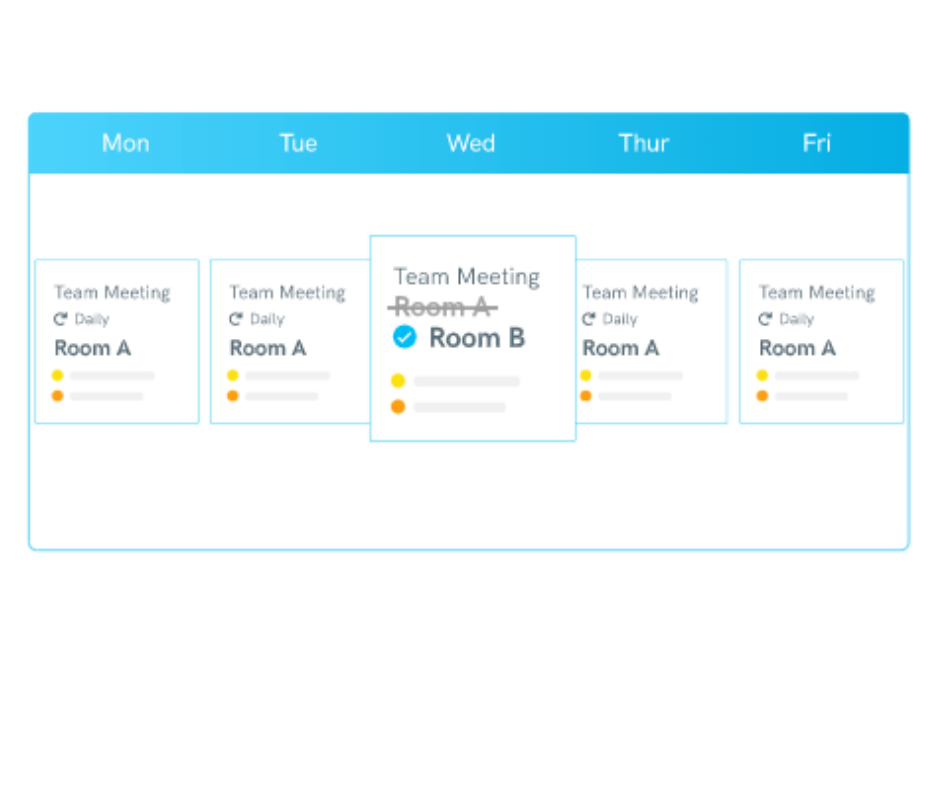The image size is (940, 788).
Task: Open Monday's Team Meeting title
Action: 113,293
